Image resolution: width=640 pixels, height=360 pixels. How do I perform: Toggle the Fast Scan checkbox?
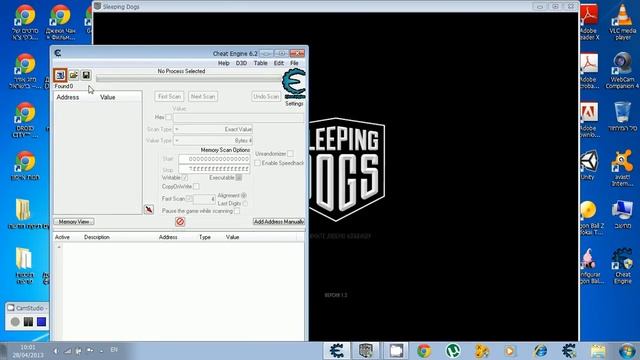pyautogui.click(x=189, y=199)
